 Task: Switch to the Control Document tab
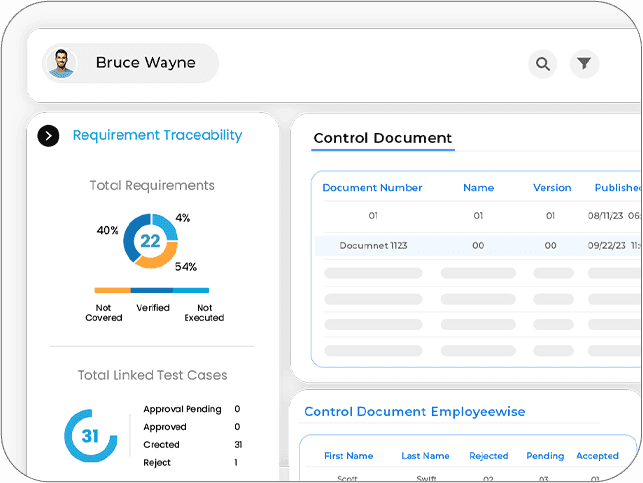click(x=383, y=138)
